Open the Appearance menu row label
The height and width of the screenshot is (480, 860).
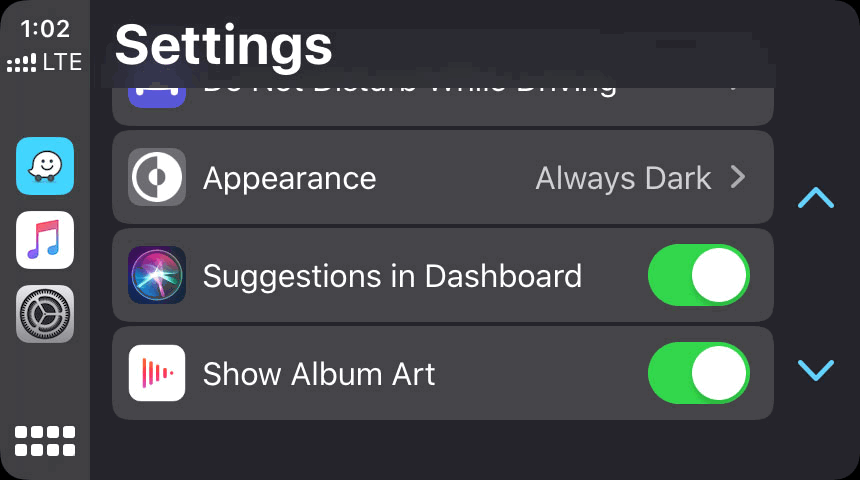(290, 178)
